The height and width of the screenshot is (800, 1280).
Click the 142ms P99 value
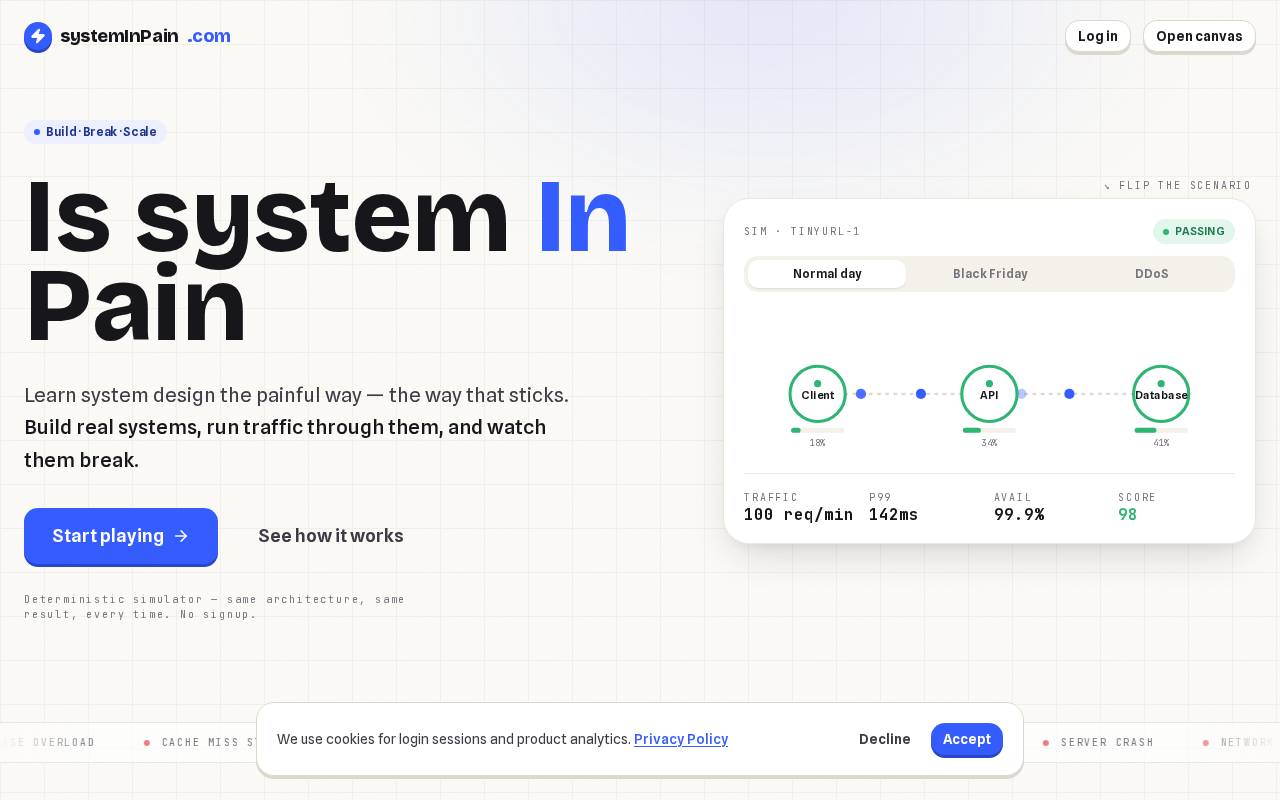[x=893, y=515]
